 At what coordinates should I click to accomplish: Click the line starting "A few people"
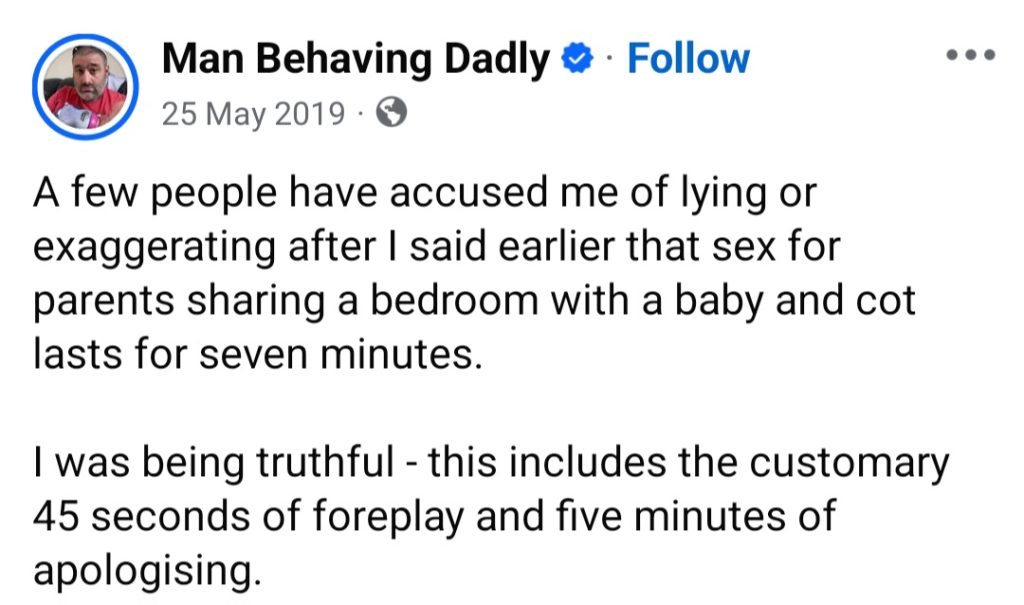point(425,194)
